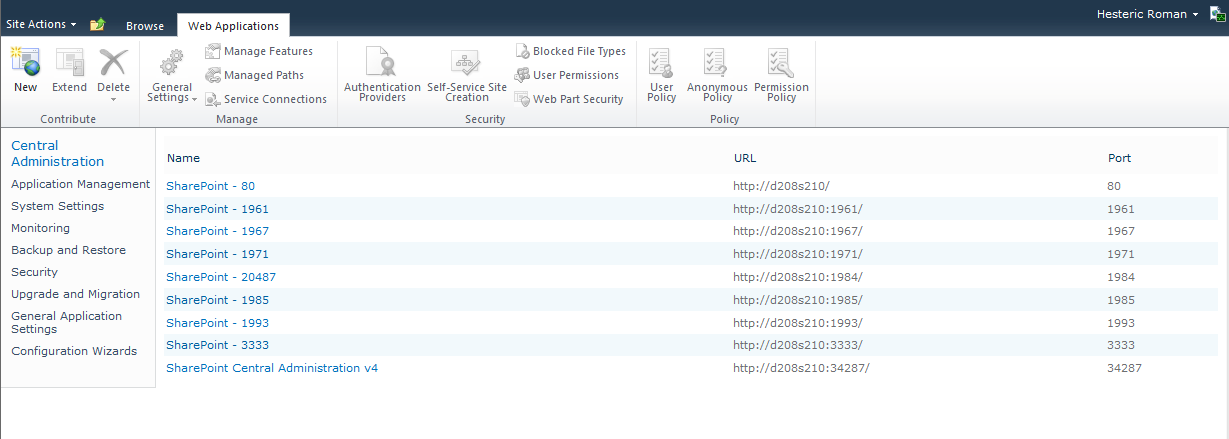The height and width of the screenshot is (439, 1229).
Task: Open the Anonymous Policy icon
Action: [716, 63]
